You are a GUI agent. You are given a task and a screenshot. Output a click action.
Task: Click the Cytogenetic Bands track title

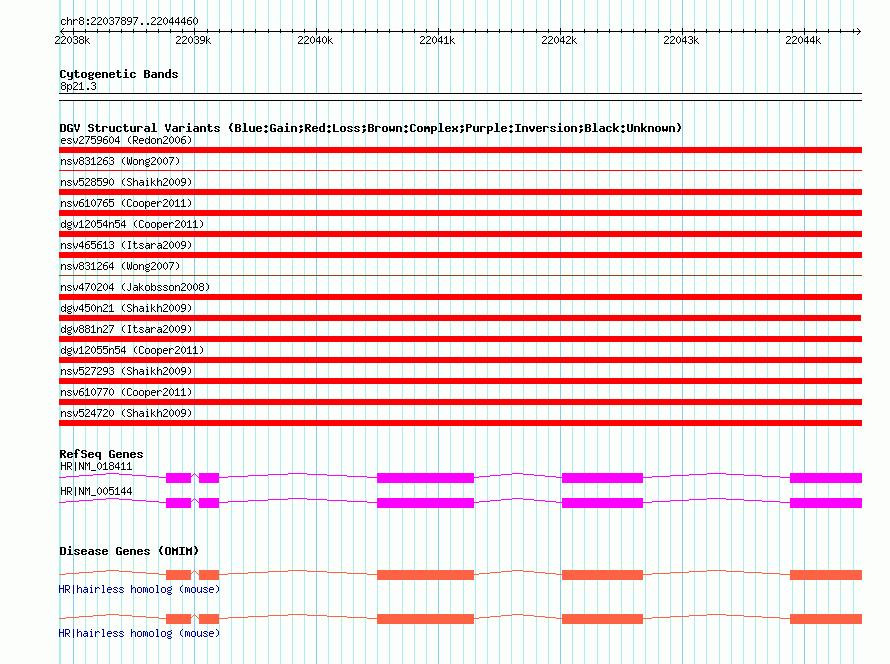[119, 74]
